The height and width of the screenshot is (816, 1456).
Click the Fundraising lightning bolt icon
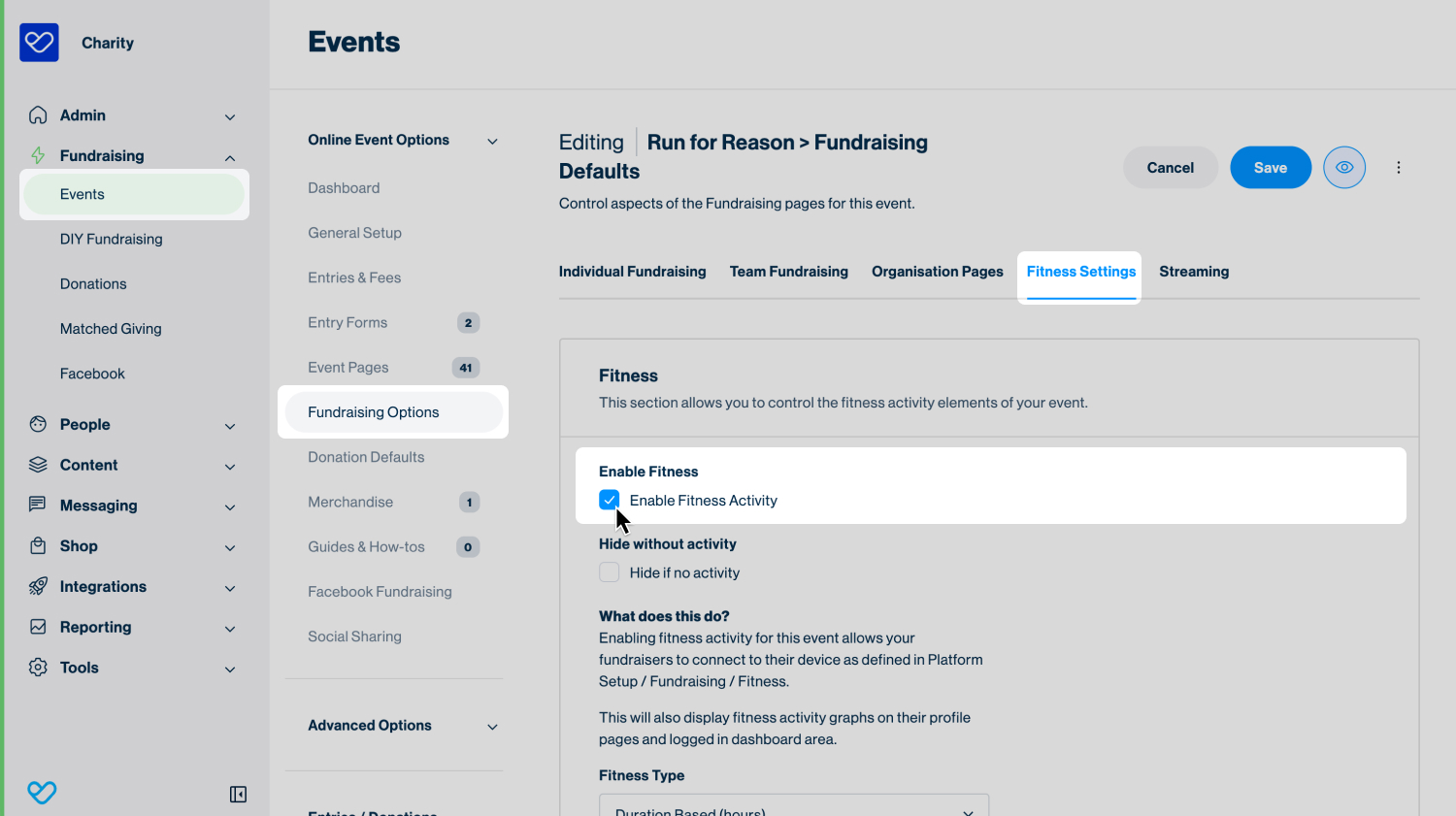point(38,155)
